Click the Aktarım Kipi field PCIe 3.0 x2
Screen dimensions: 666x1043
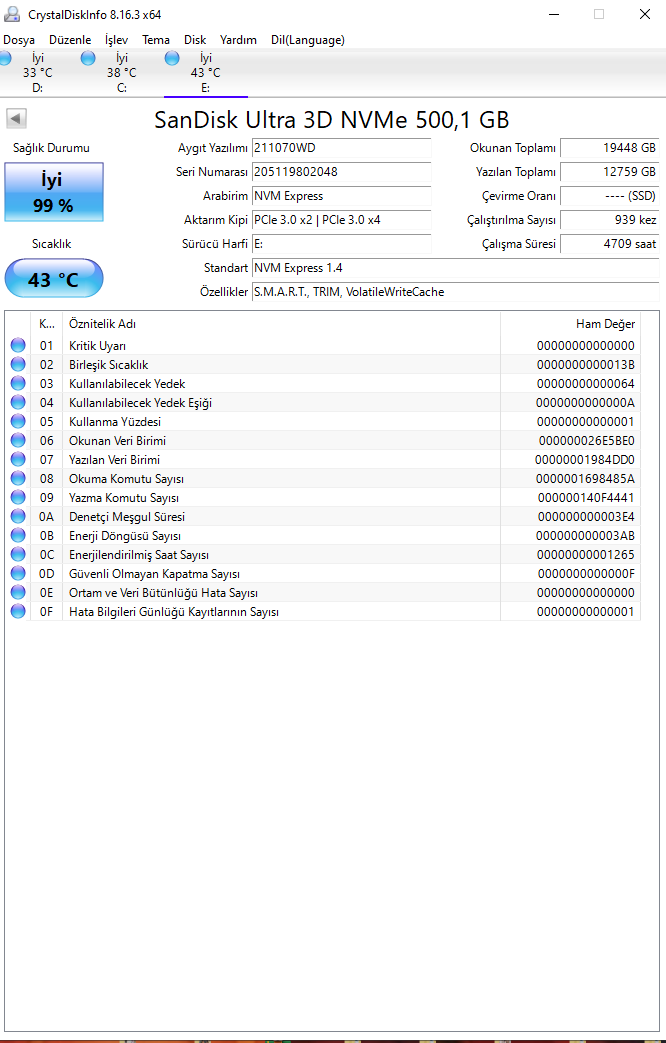tap(342, 220)
